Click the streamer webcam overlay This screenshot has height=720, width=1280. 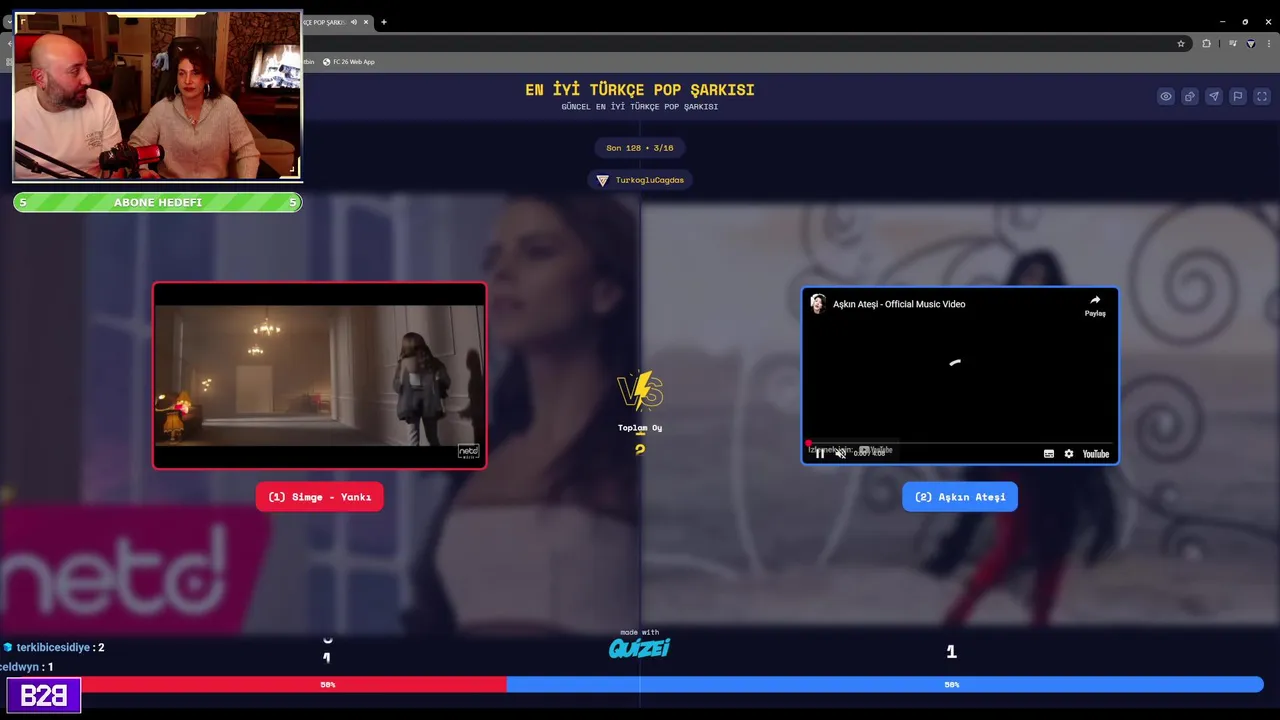coord(157,97)
